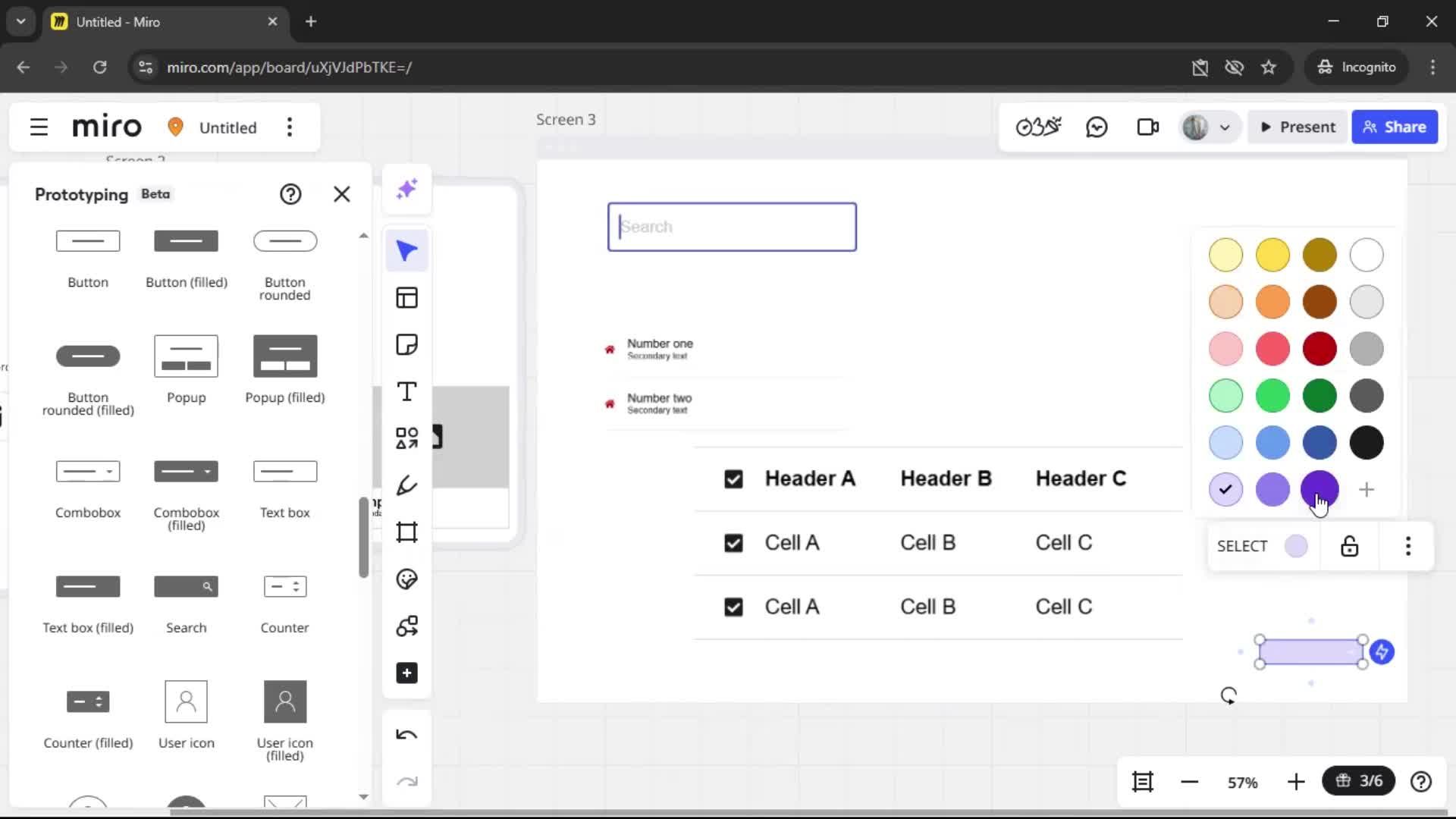Pick the yellow color swatch
Viewport: 1456px width, 819px height.
1272,255
